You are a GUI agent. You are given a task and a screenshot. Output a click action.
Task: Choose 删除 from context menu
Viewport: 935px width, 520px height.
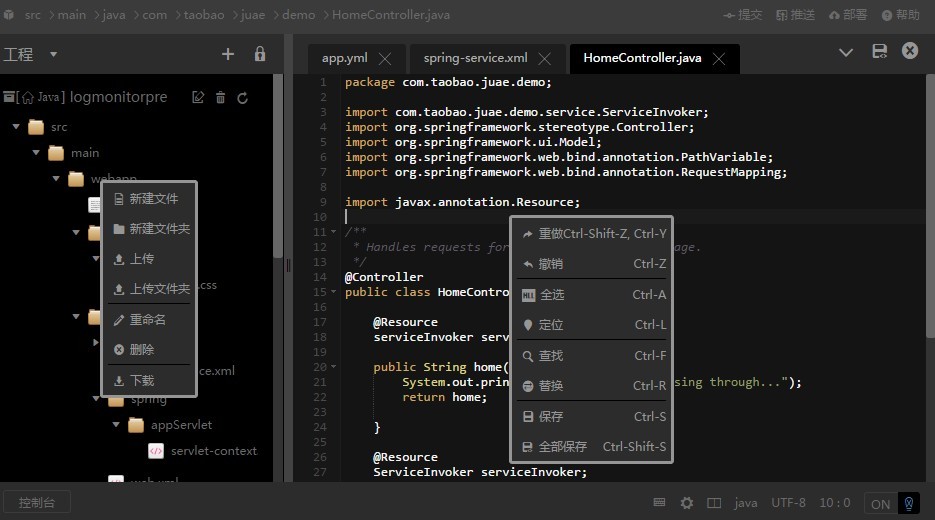149,349
